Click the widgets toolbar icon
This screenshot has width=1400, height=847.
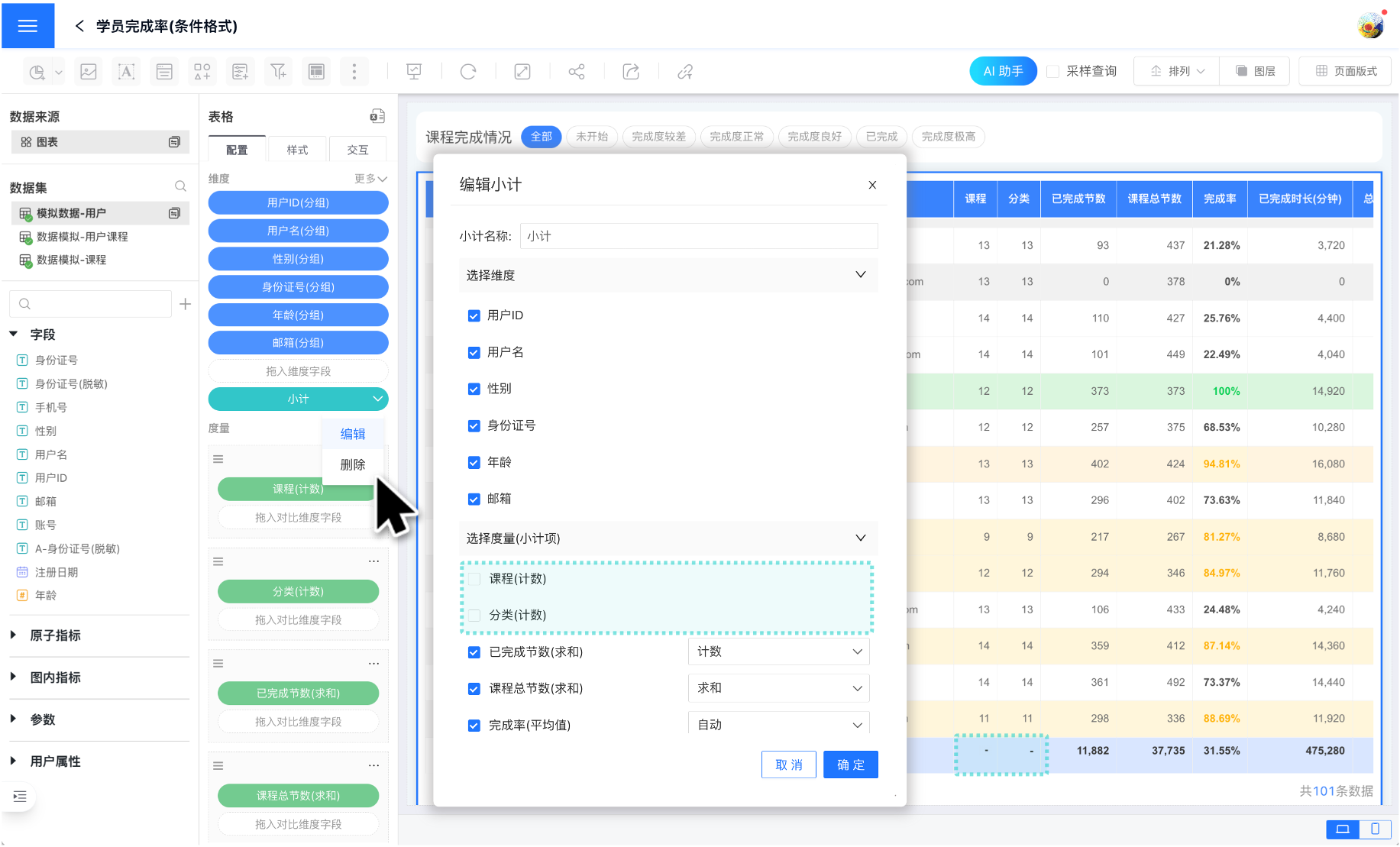point(202,72)
